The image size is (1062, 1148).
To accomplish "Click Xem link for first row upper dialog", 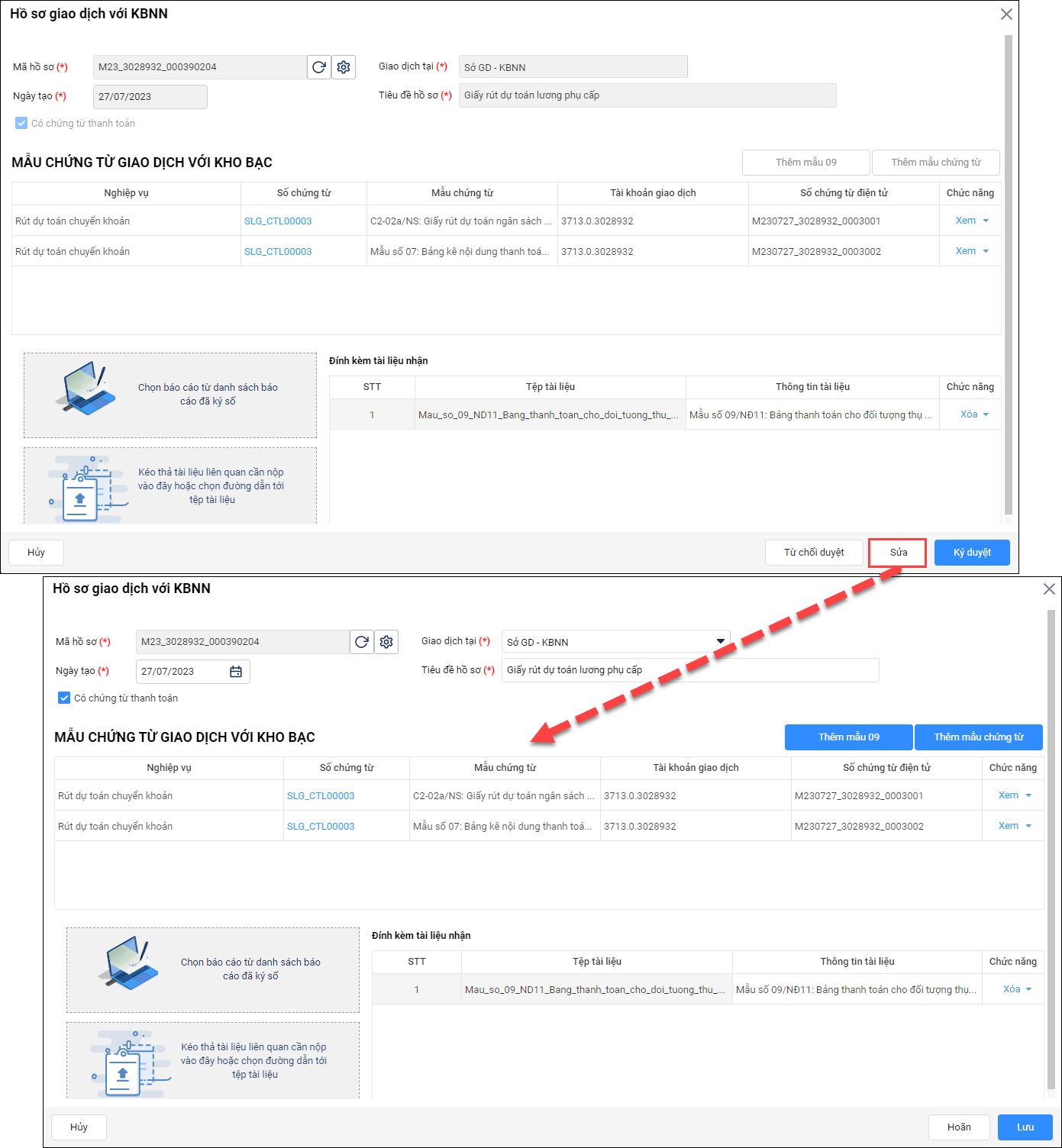I will coord(966,221).
